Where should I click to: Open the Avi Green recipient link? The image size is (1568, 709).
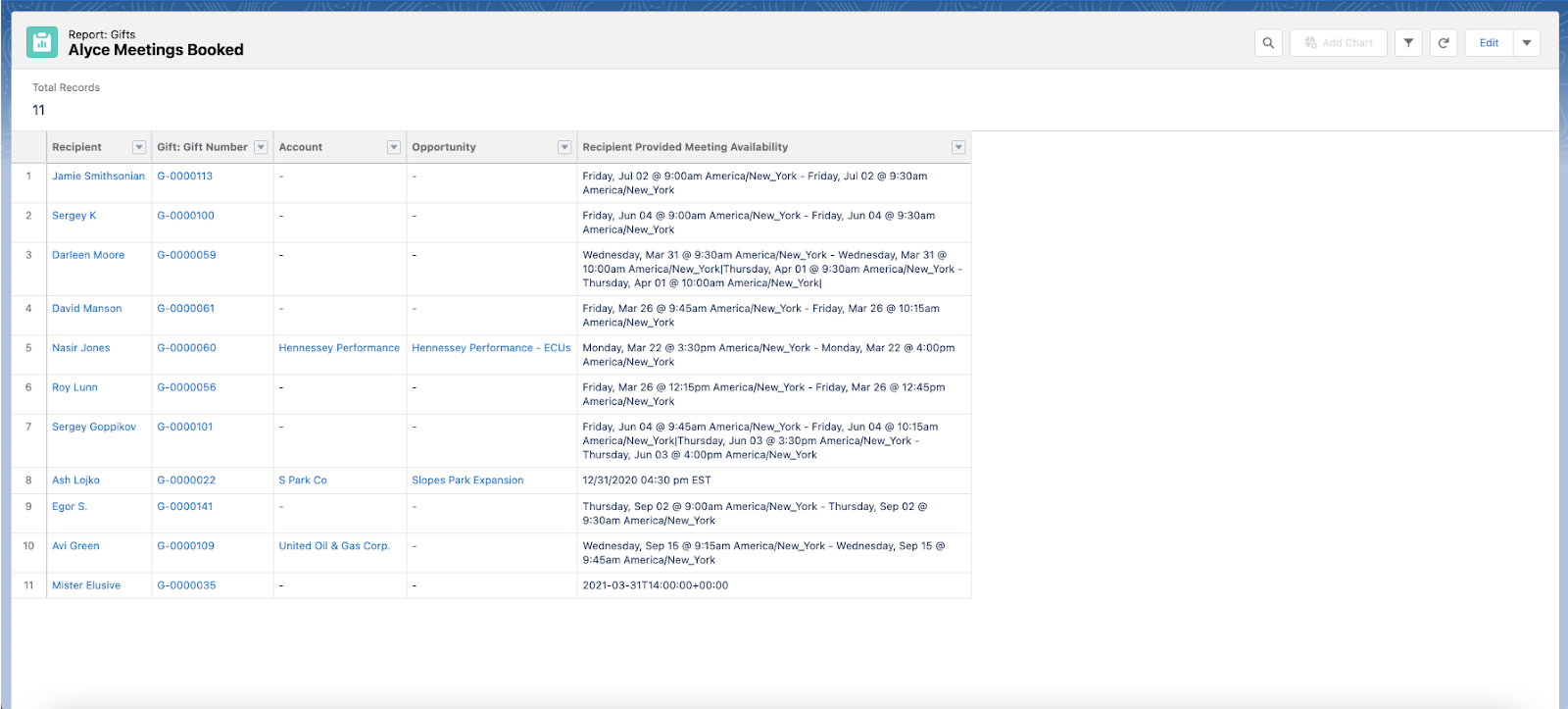click(75, 546)
